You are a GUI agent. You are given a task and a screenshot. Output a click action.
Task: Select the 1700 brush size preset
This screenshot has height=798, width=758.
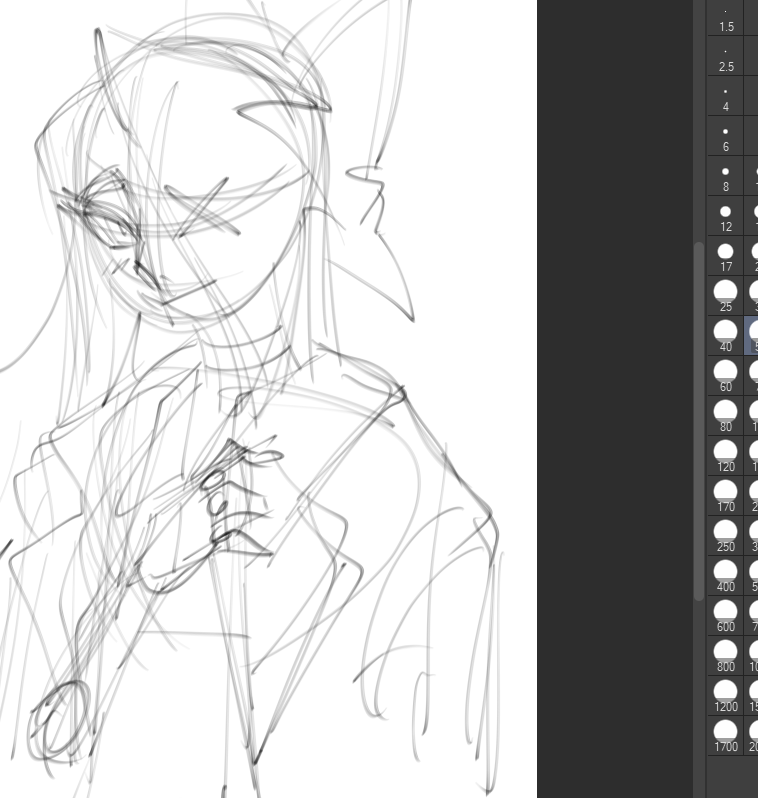point(725,735)
